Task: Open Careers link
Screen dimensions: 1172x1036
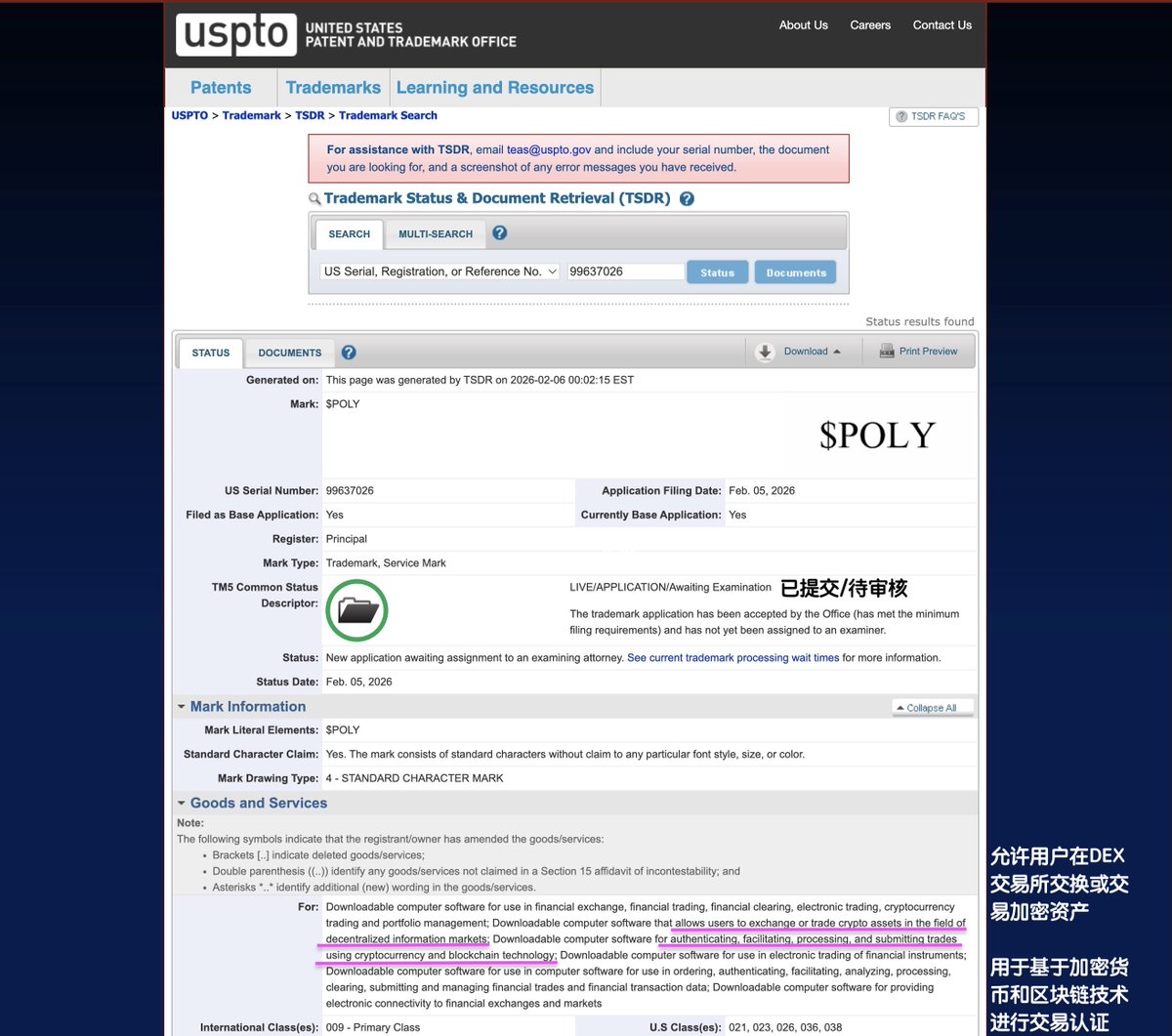Action: (x=870, y=25)
